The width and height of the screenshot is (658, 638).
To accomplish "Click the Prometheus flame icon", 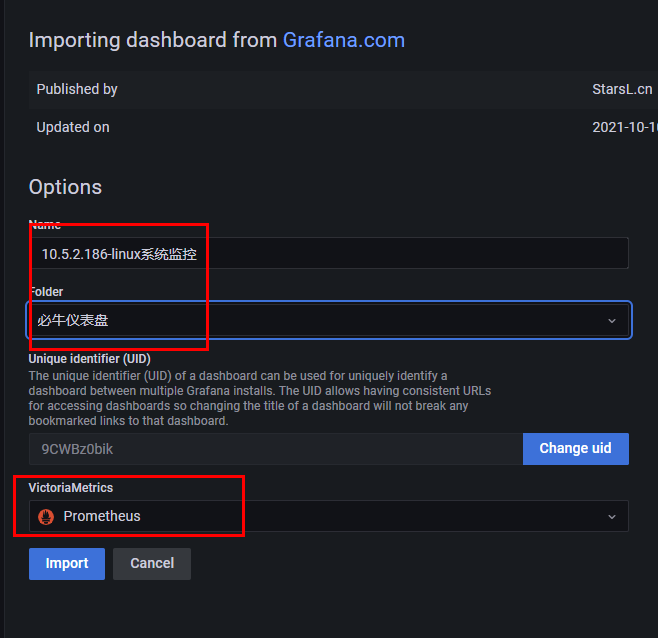I will [46, 516].
